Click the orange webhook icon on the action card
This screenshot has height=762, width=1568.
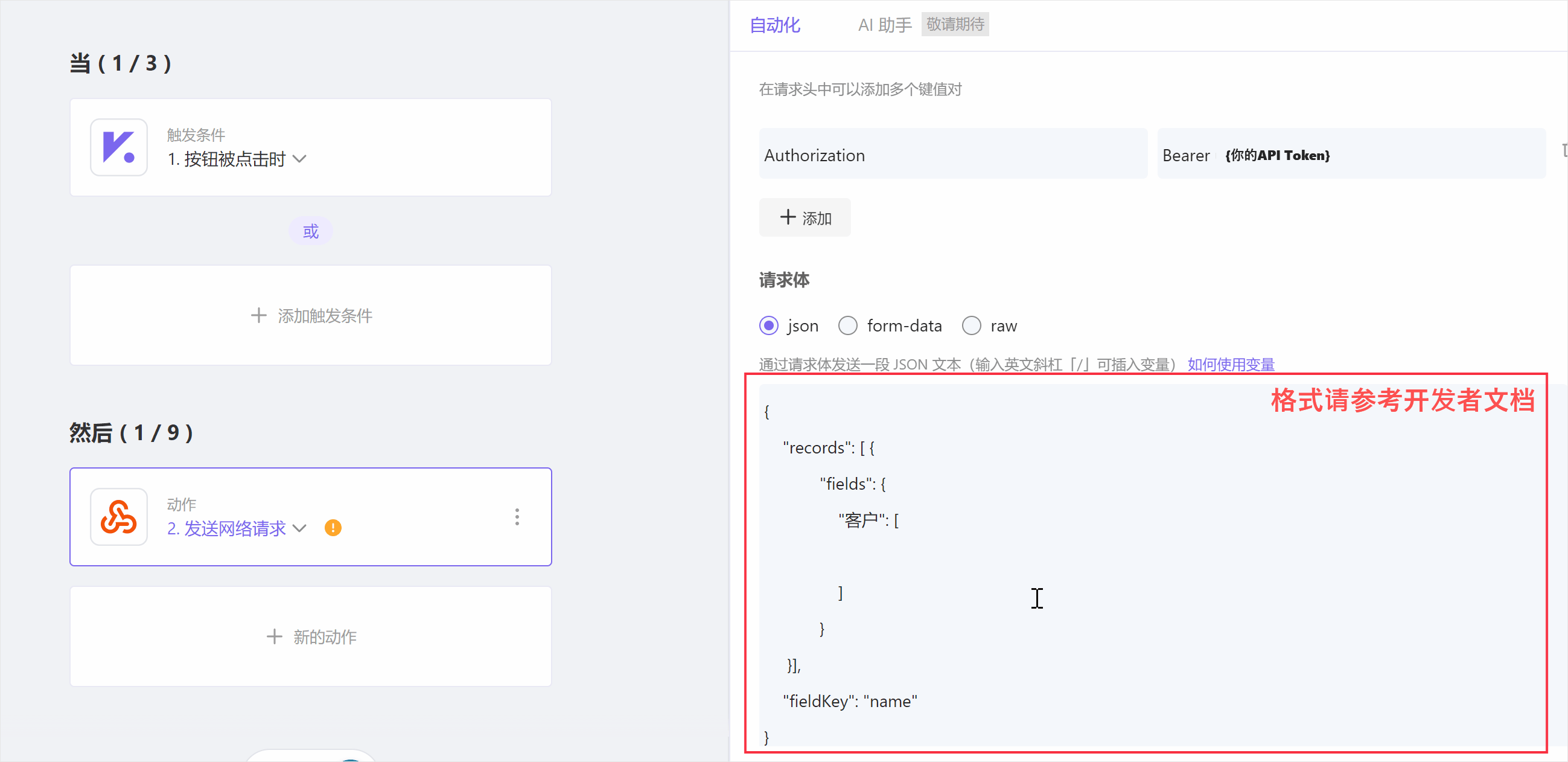point(119,516)
